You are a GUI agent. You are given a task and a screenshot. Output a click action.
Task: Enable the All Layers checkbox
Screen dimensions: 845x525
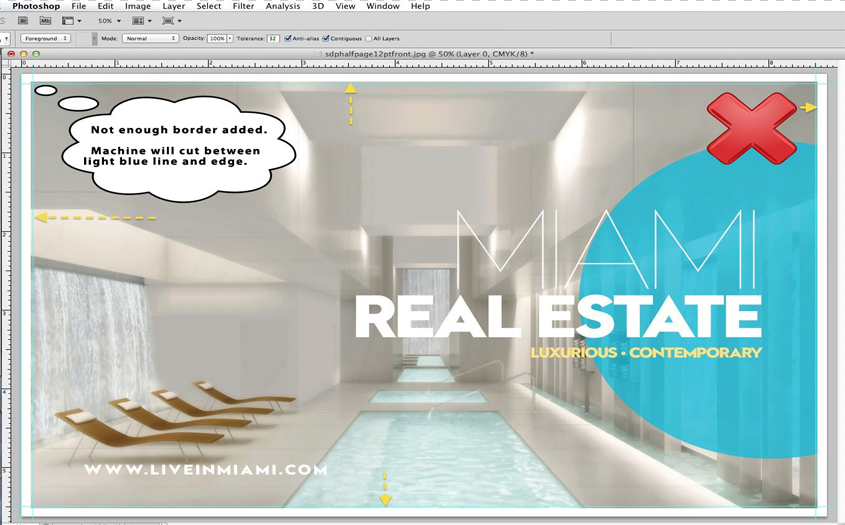[x=369, y=38]
